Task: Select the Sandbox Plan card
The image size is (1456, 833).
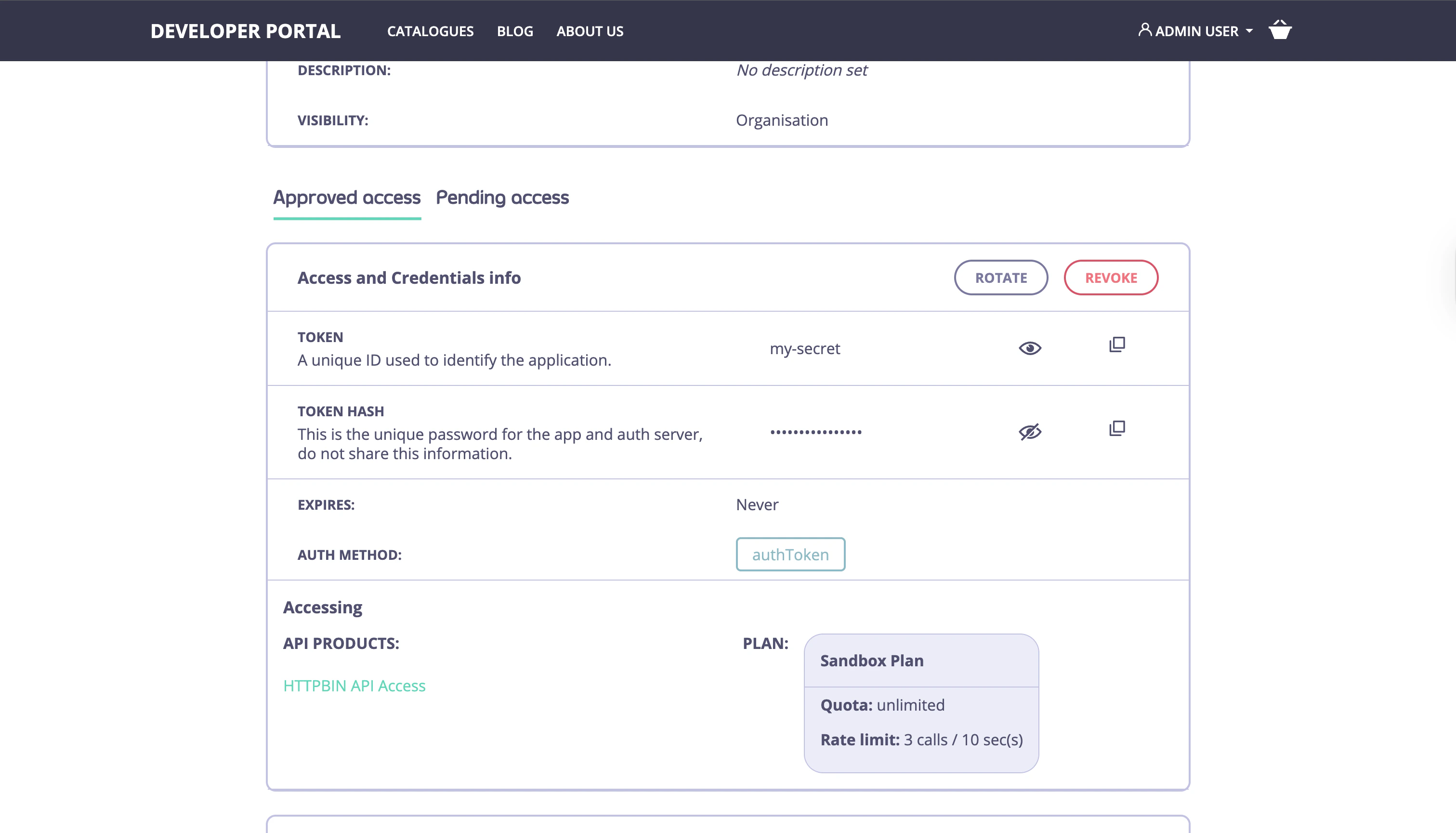Action: pos(921,702)
